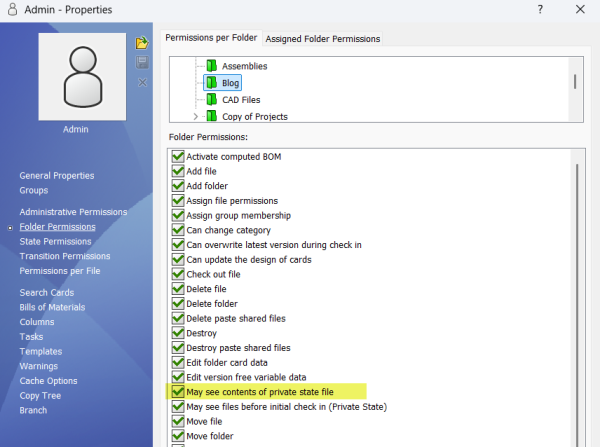Screen dimensions: 600x447
Task: Uncheck Can update the design of cards
Action: (x=178, y=259)
